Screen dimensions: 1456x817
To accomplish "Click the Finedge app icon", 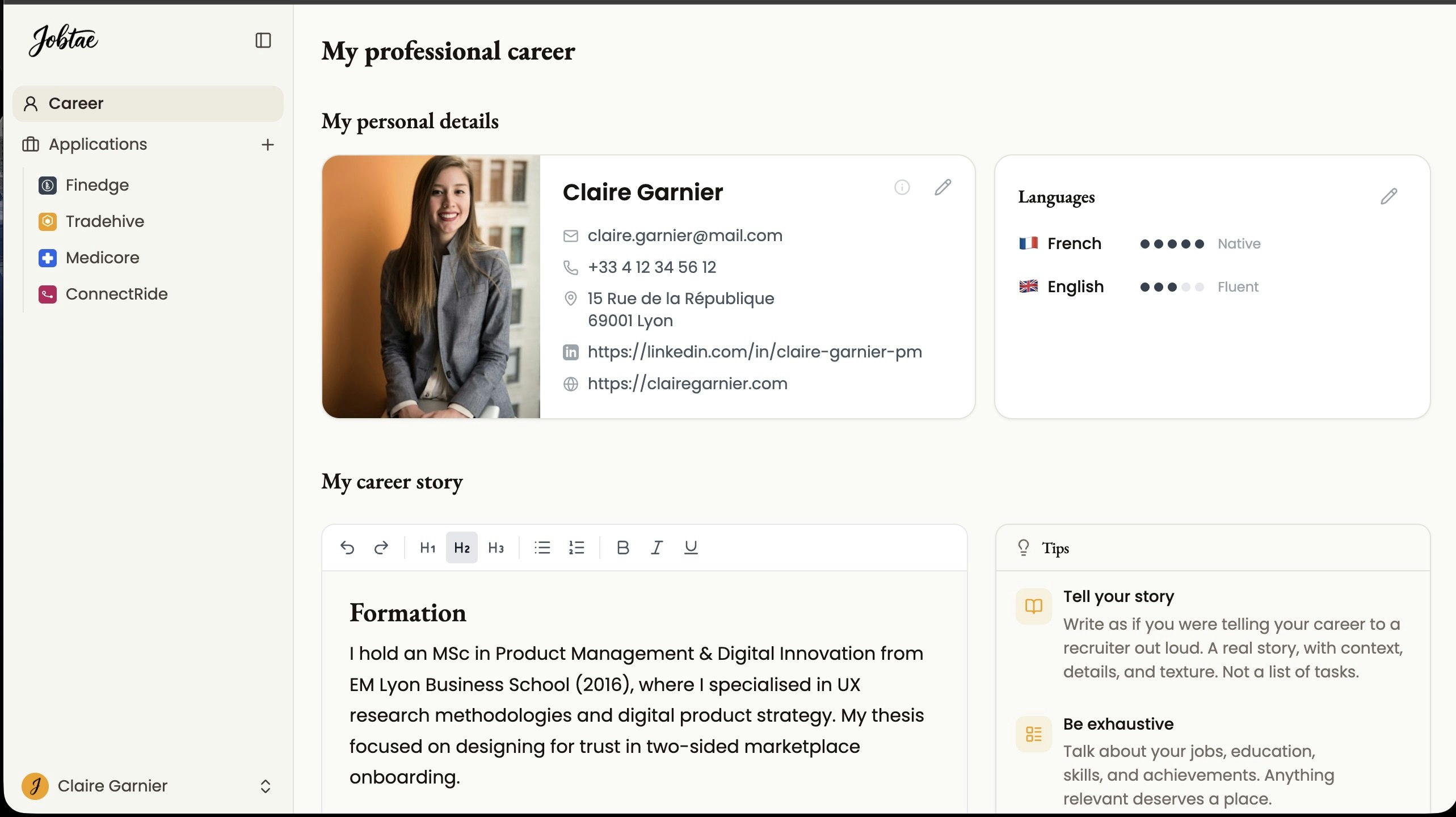I will 48,185.
